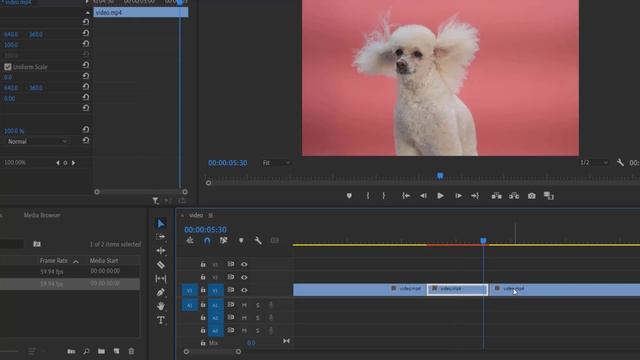Toggle sync lock on V1 track
This screenshot has width=640, height=360.
tap(231, 290)
